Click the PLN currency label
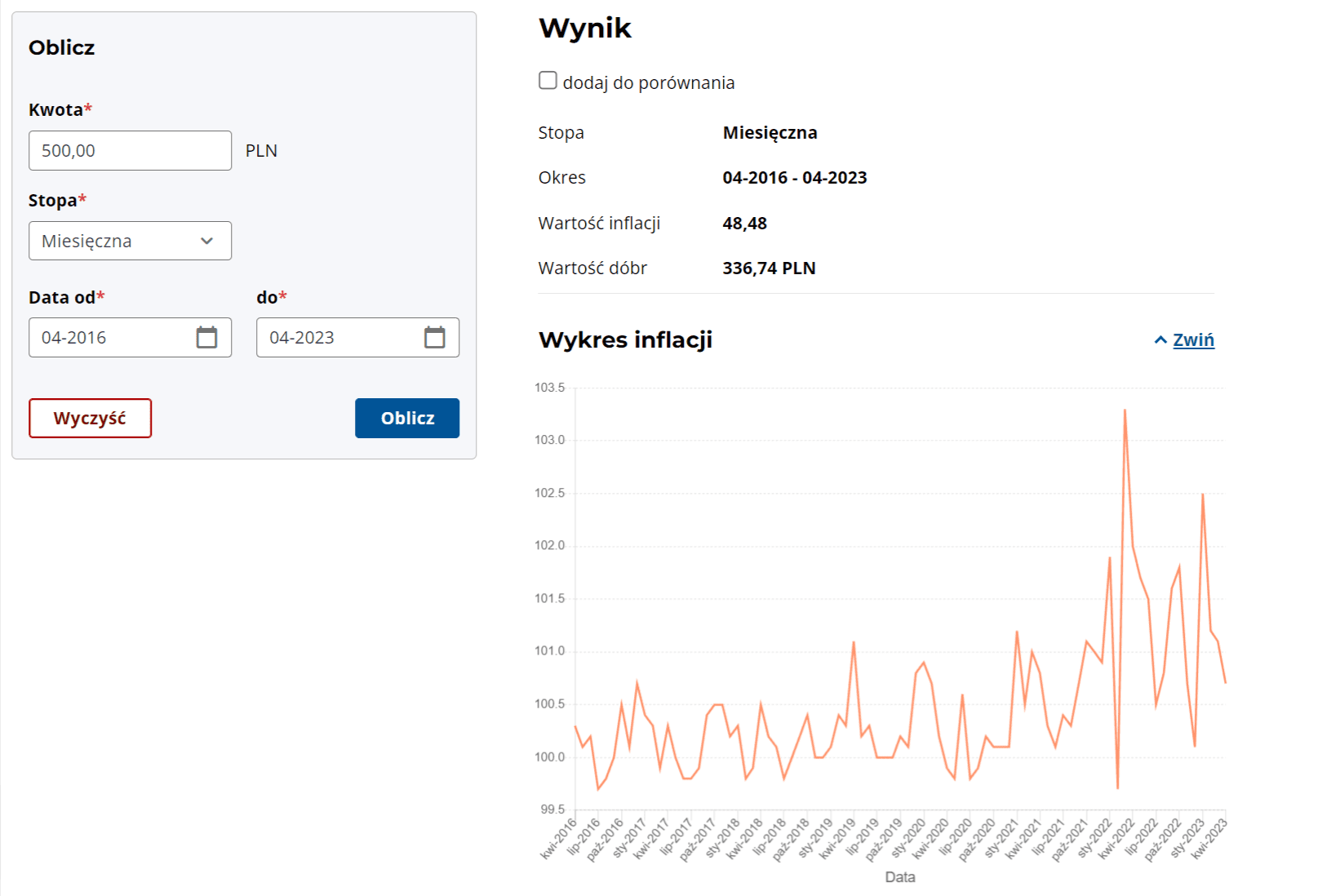1340x896 pixels. coord(261,150)
